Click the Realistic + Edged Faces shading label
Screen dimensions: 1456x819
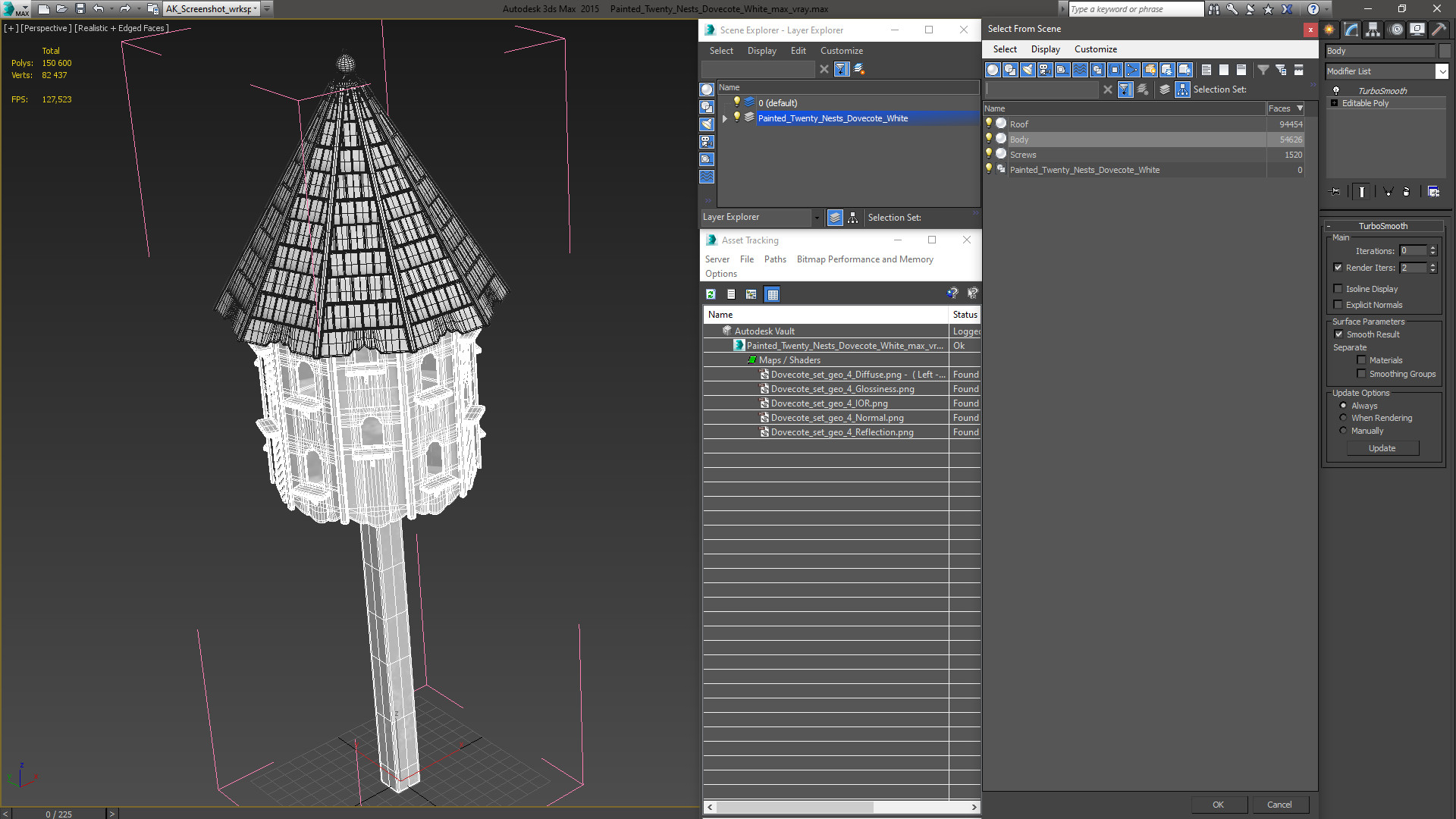[x=121, y=28]
